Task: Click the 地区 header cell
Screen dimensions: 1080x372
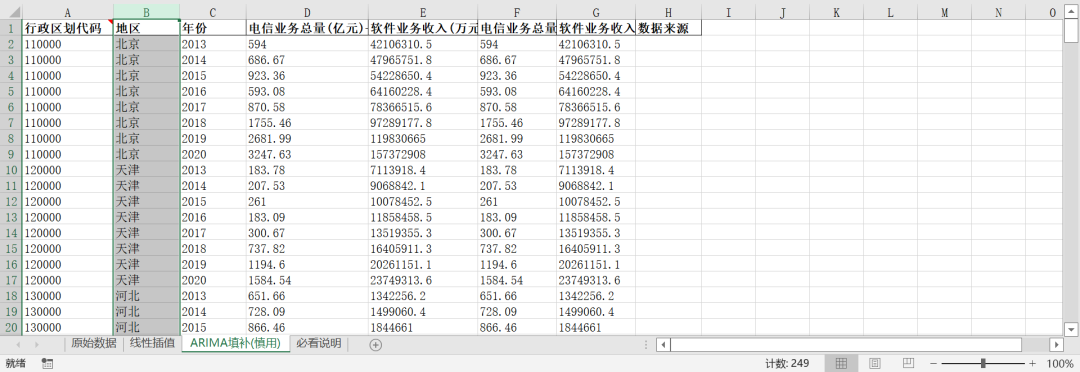Action: [x=147, y=28]
